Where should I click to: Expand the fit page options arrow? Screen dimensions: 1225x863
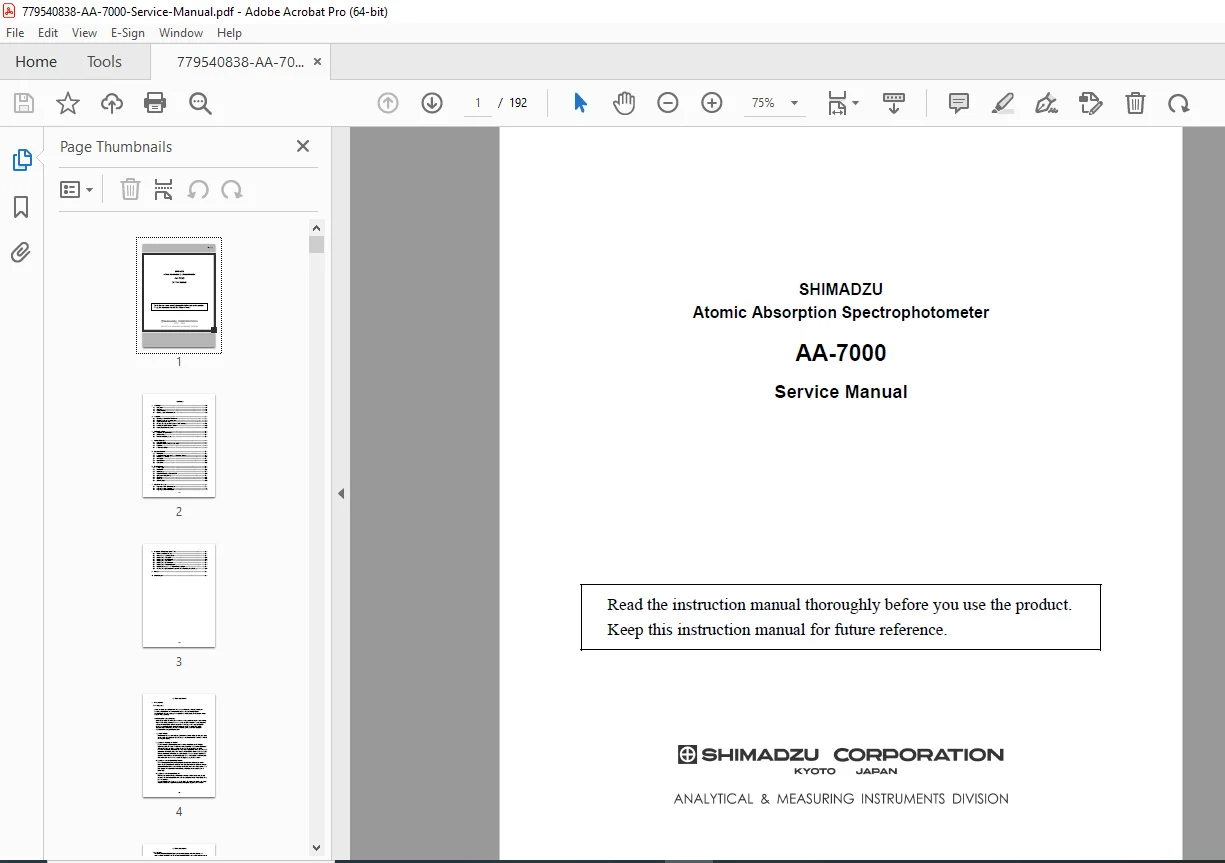[x=855, y=103]
